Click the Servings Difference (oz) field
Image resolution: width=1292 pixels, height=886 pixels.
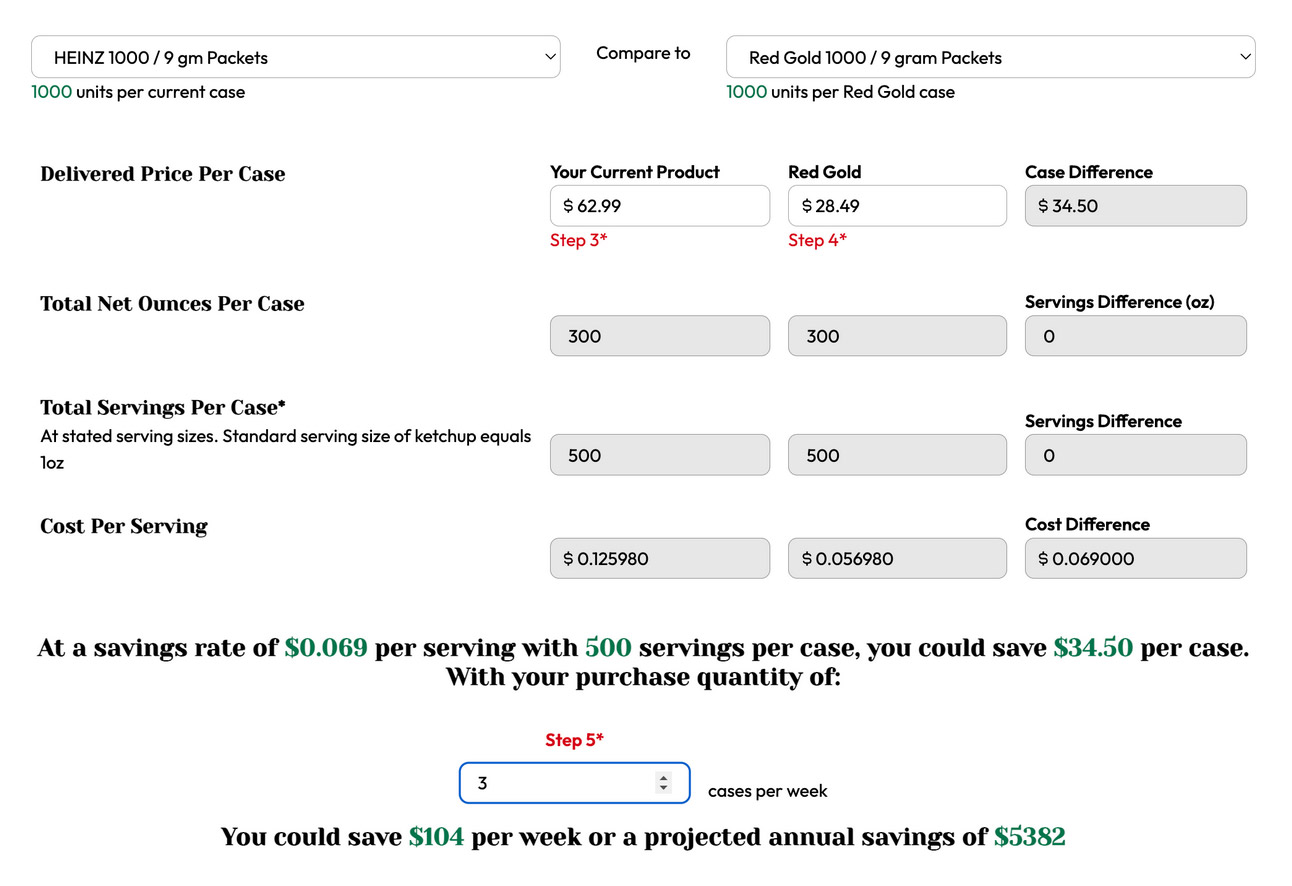[1135, 336]
